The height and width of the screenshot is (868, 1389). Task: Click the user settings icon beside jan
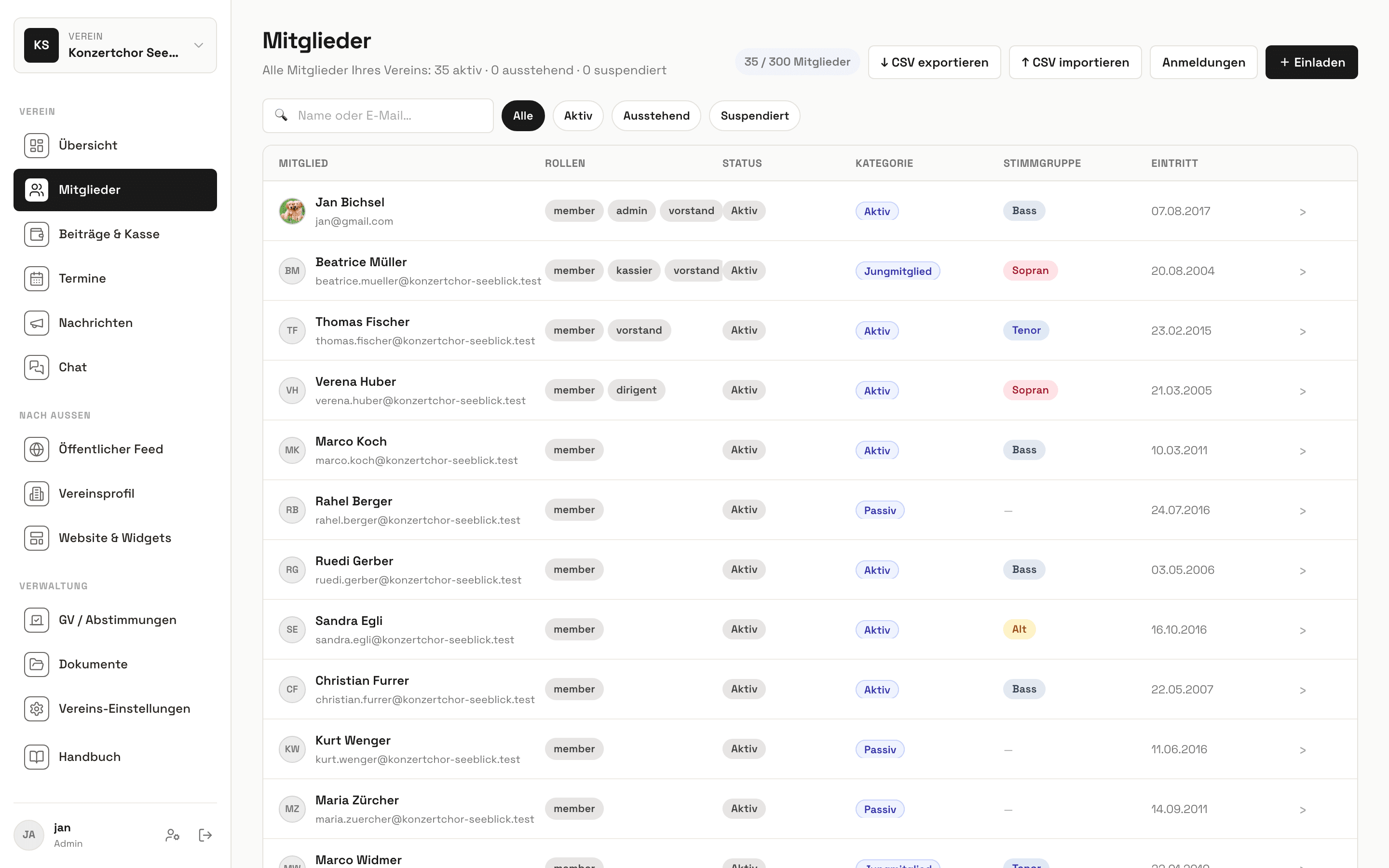coord(172,835)
